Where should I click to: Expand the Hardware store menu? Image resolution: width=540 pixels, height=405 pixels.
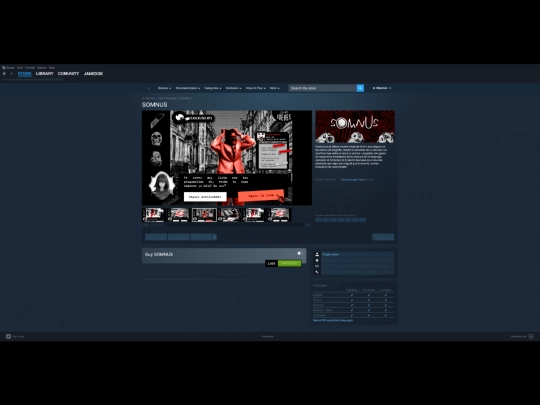(x=233, y=88)
